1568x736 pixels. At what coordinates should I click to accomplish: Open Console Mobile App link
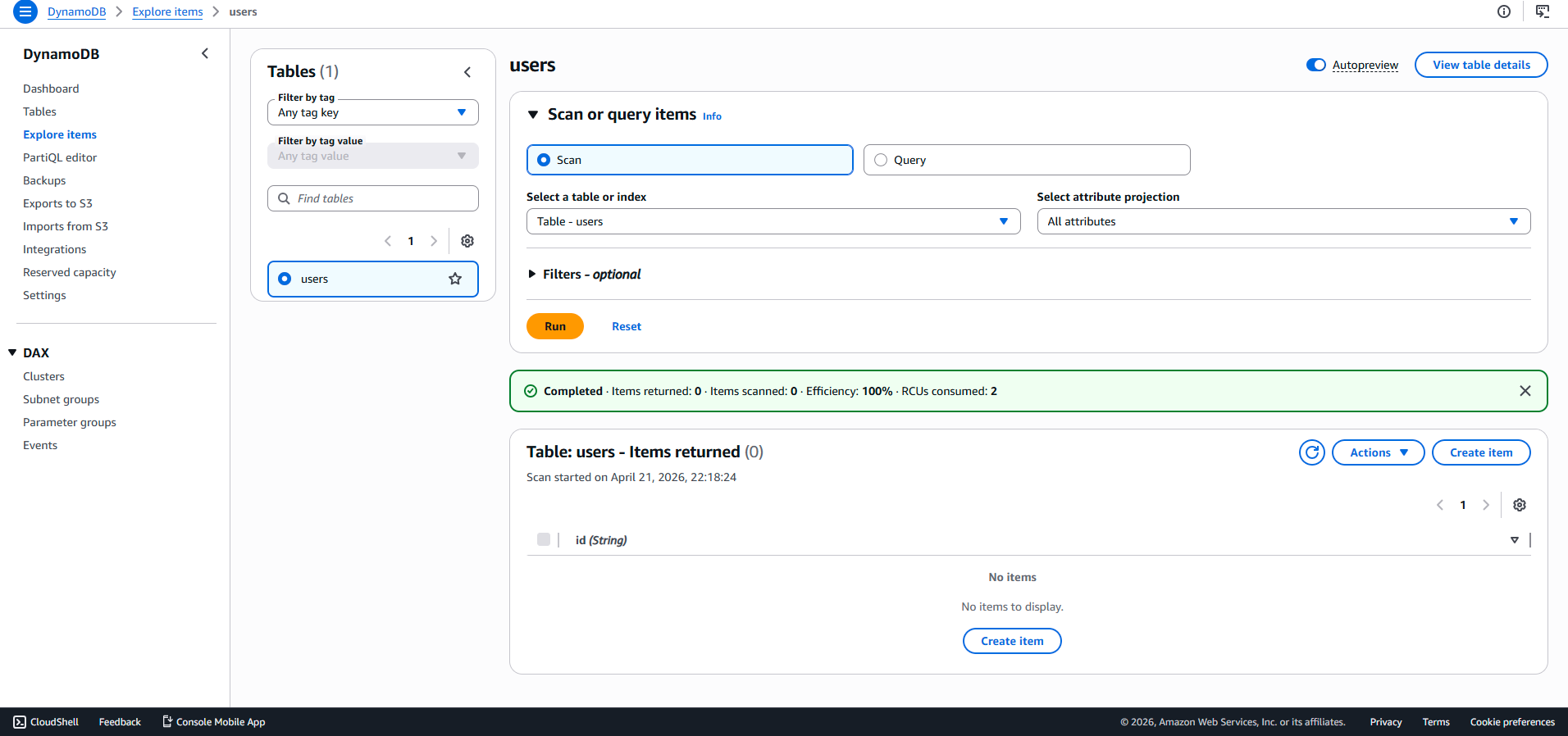(213, 722)
